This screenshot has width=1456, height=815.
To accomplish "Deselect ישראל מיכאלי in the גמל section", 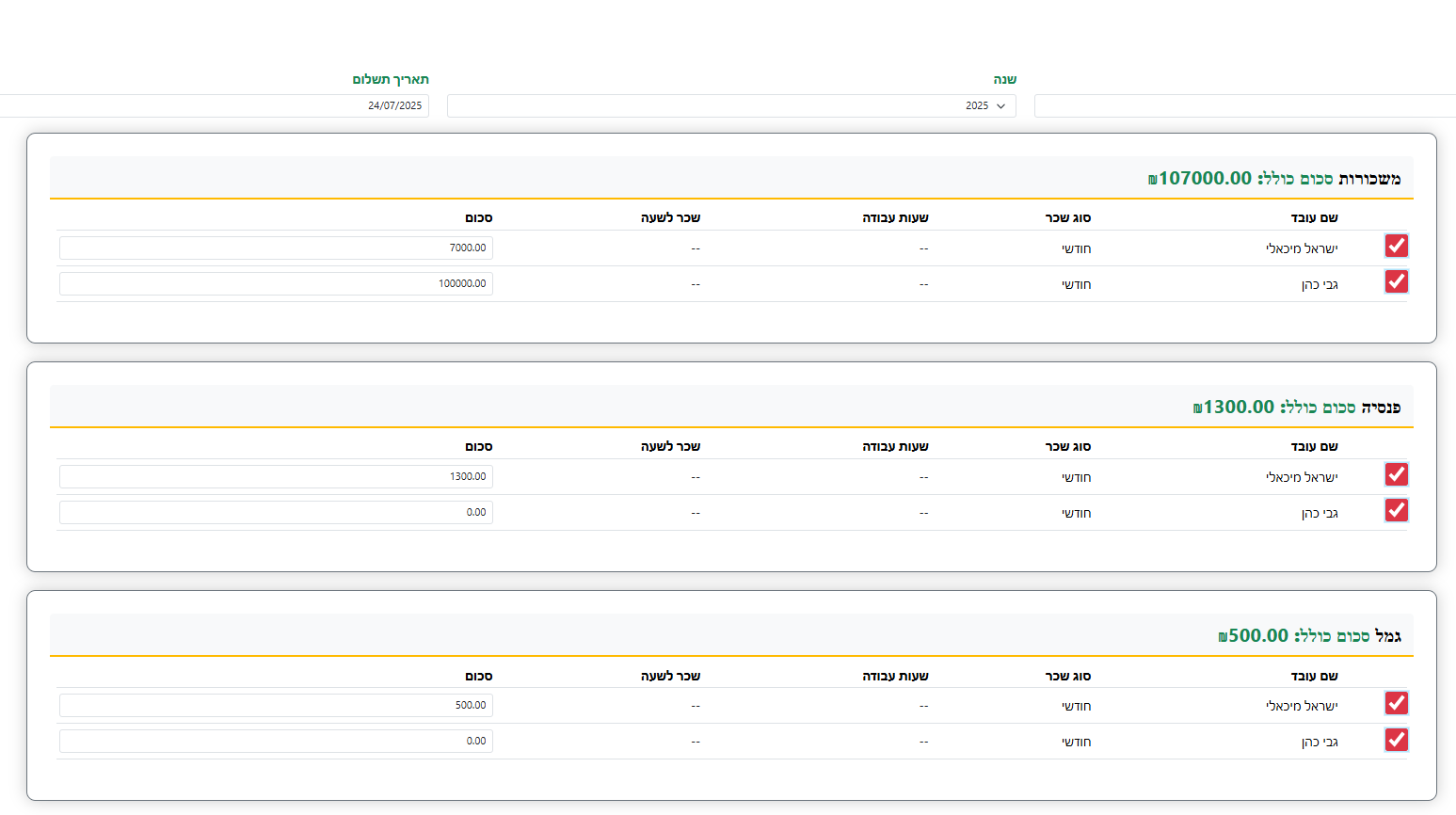I will point(1396,704).
